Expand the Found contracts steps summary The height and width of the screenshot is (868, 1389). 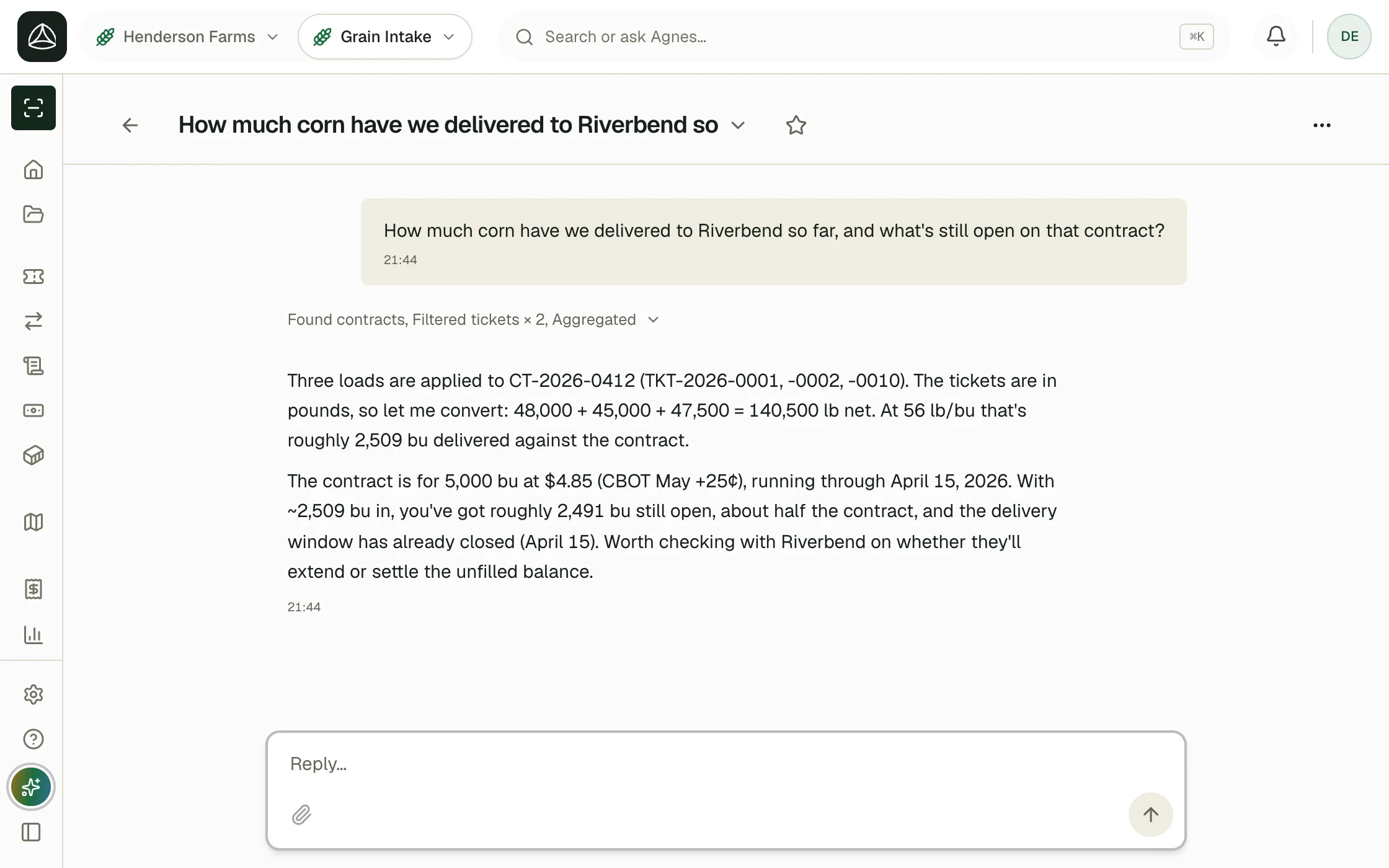(x=473, y=319)
